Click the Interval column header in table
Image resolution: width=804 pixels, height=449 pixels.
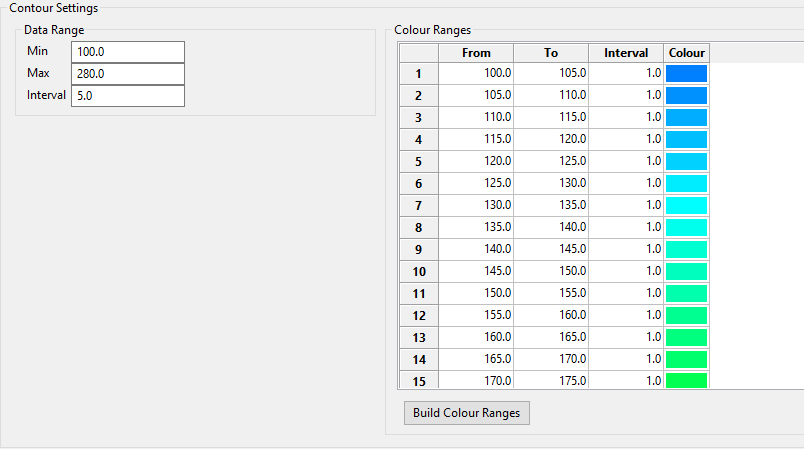tap(626, 53)
